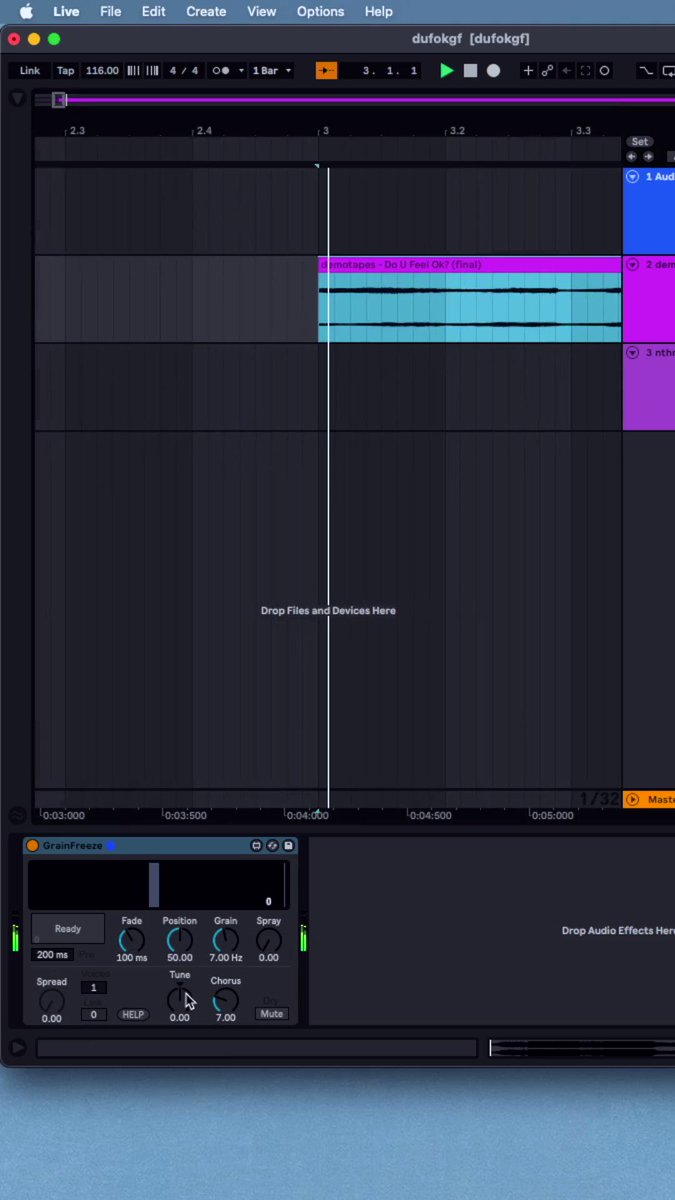Open the Live menu
675x1200 pixels.
[x=66, y=11]
